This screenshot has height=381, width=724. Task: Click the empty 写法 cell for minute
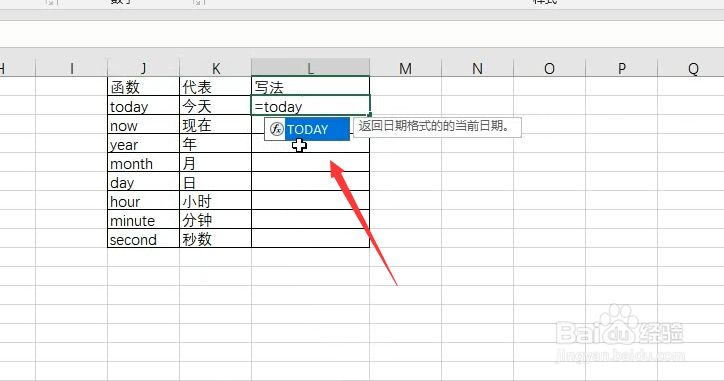310,219
